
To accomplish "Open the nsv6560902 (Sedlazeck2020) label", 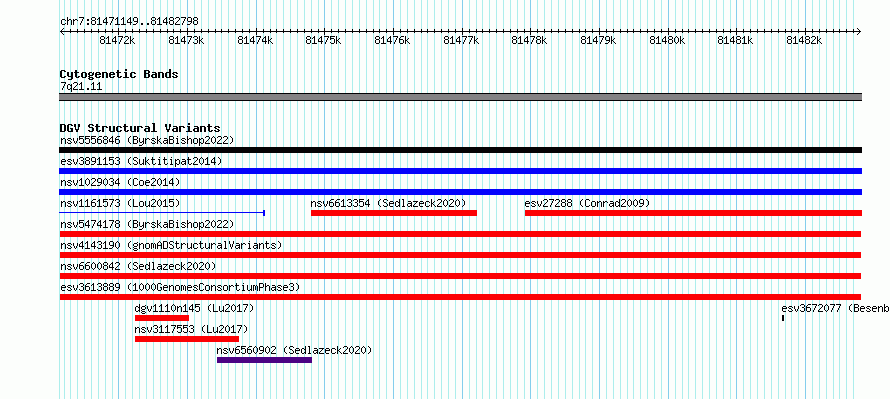I will 295,350.
